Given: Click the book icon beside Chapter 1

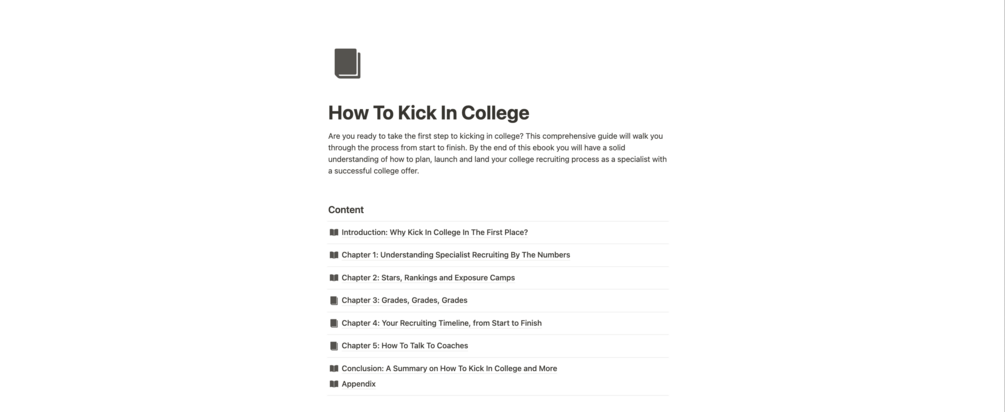Looking at the screenshot, I should pos(334,255).
